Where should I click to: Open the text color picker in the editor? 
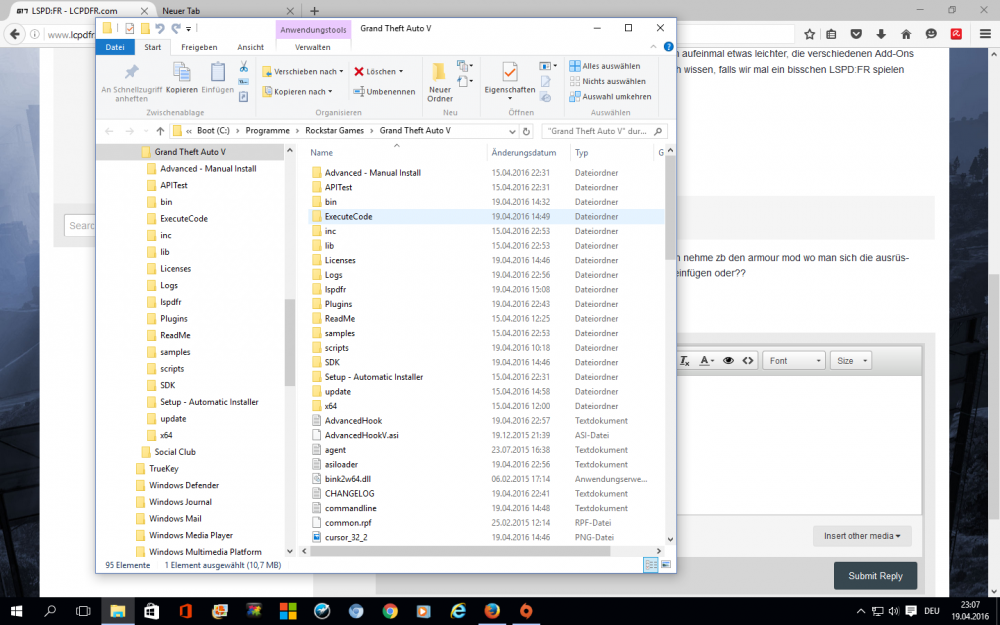click(x=705, y=360)
